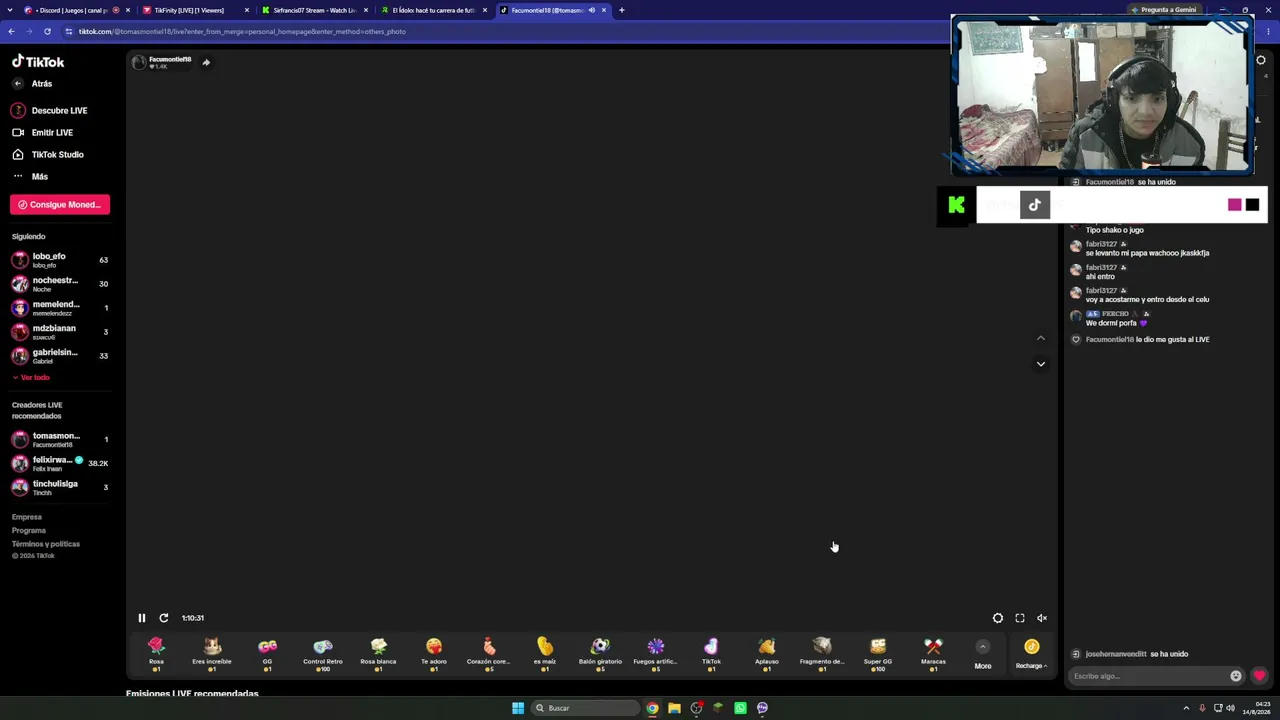The height and width of the screenshot is (720, 1280).
Task: Send the Rosa gift
Action: click(156, 653)
